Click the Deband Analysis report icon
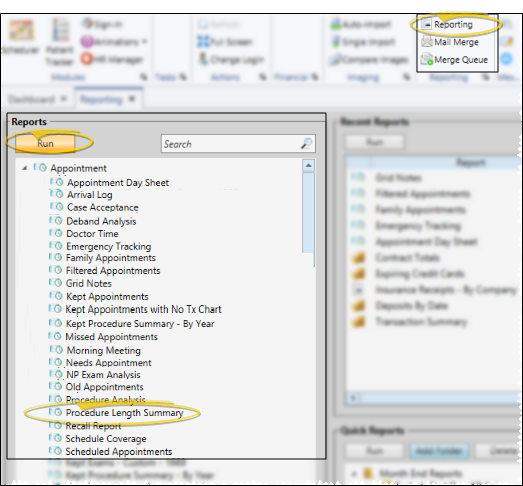 click(56, 220)
